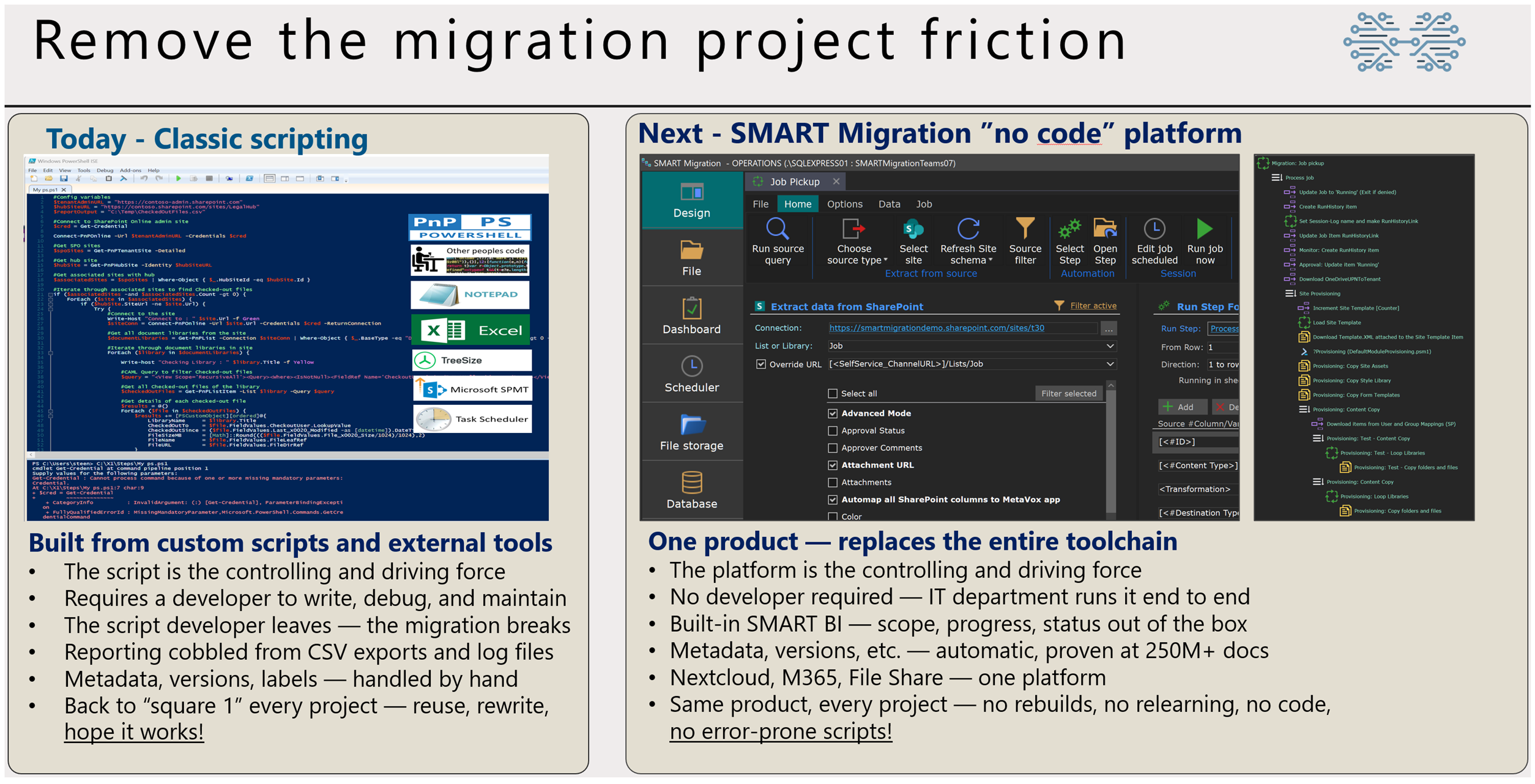Open the Override URL dropdown

point(1109,364)
